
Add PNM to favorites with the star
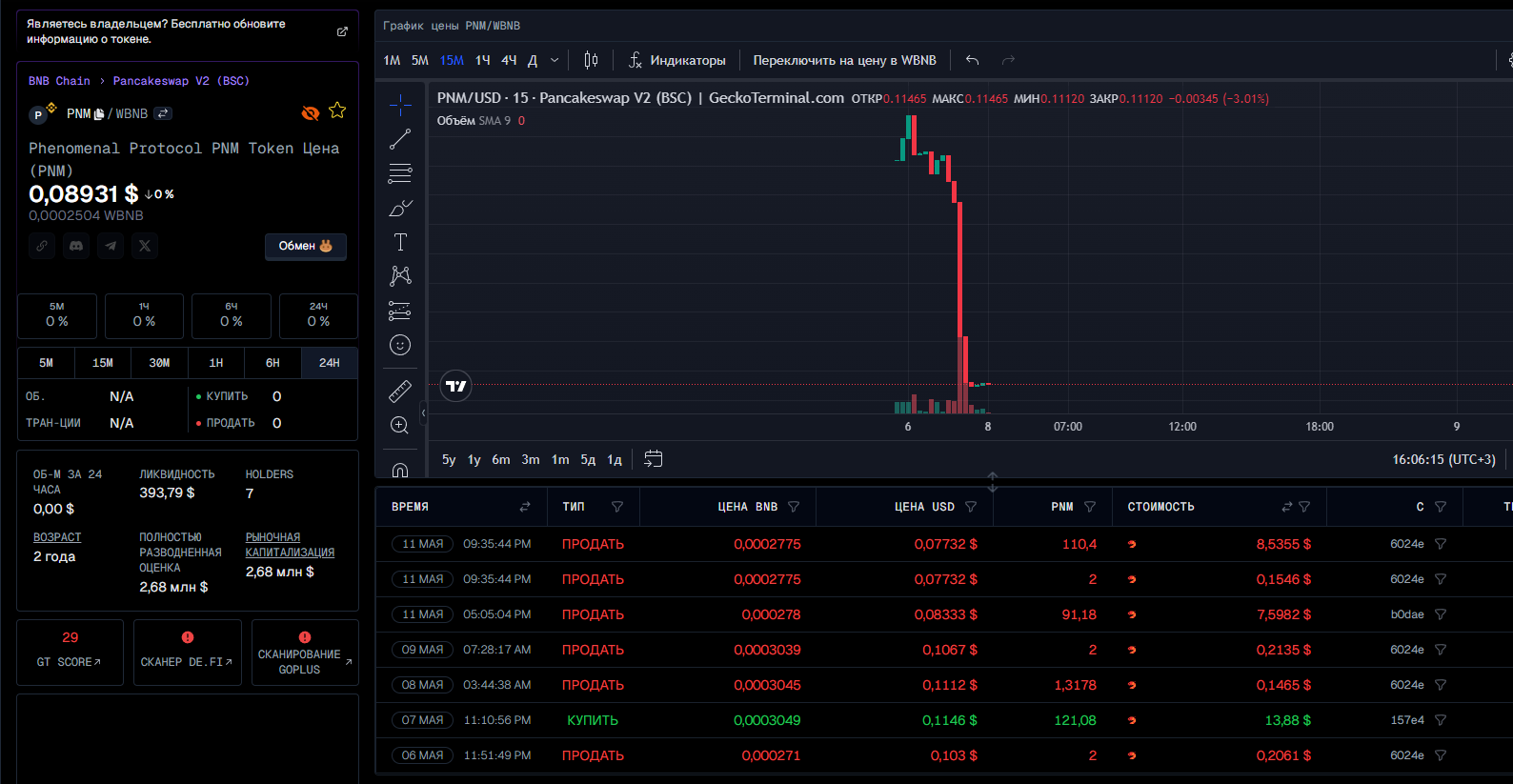pyautogui.click(x=337, y=111)
